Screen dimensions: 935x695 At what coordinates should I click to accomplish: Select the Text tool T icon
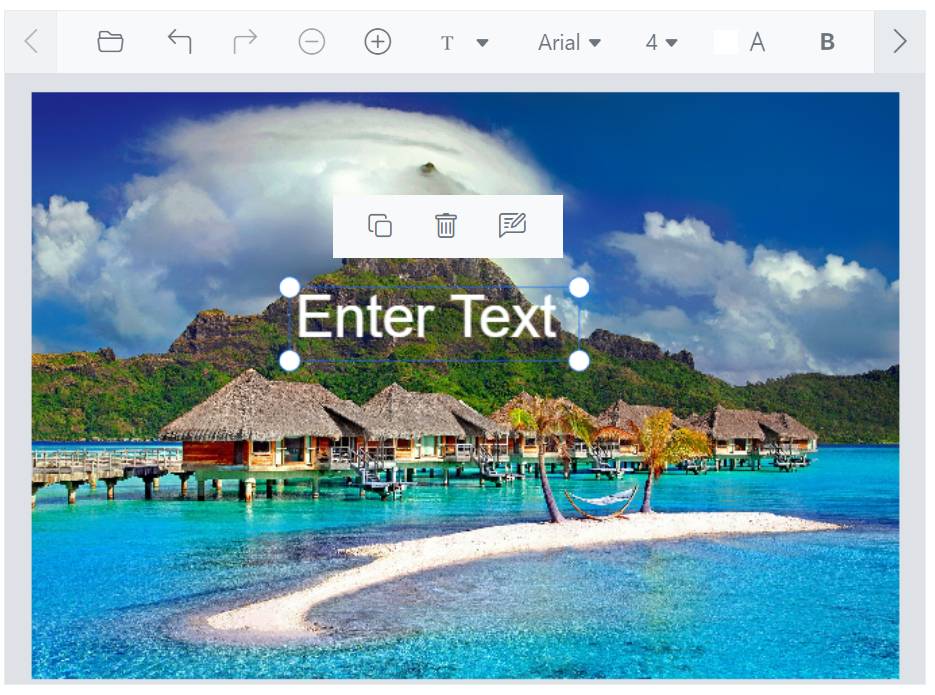[x=447, y=43]
